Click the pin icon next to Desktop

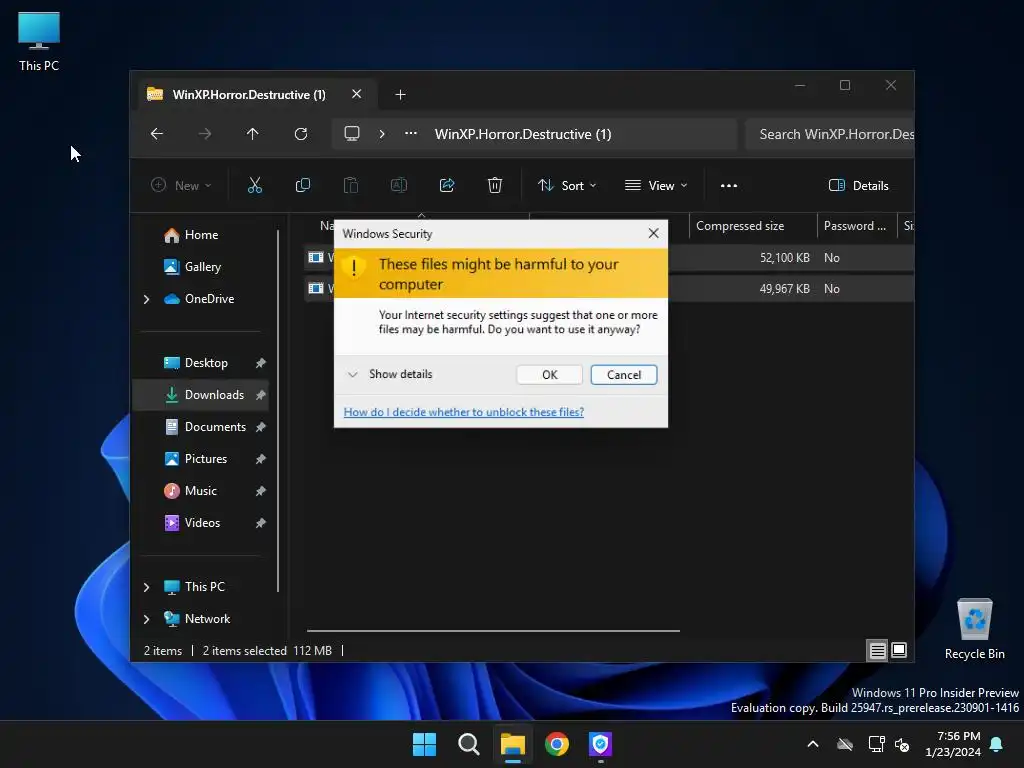click(x=261, y=363)
